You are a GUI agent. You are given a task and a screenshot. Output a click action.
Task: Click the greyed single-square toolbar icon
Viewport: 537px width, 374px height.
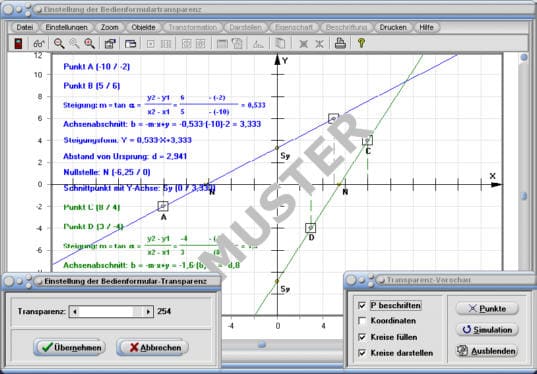150,44
